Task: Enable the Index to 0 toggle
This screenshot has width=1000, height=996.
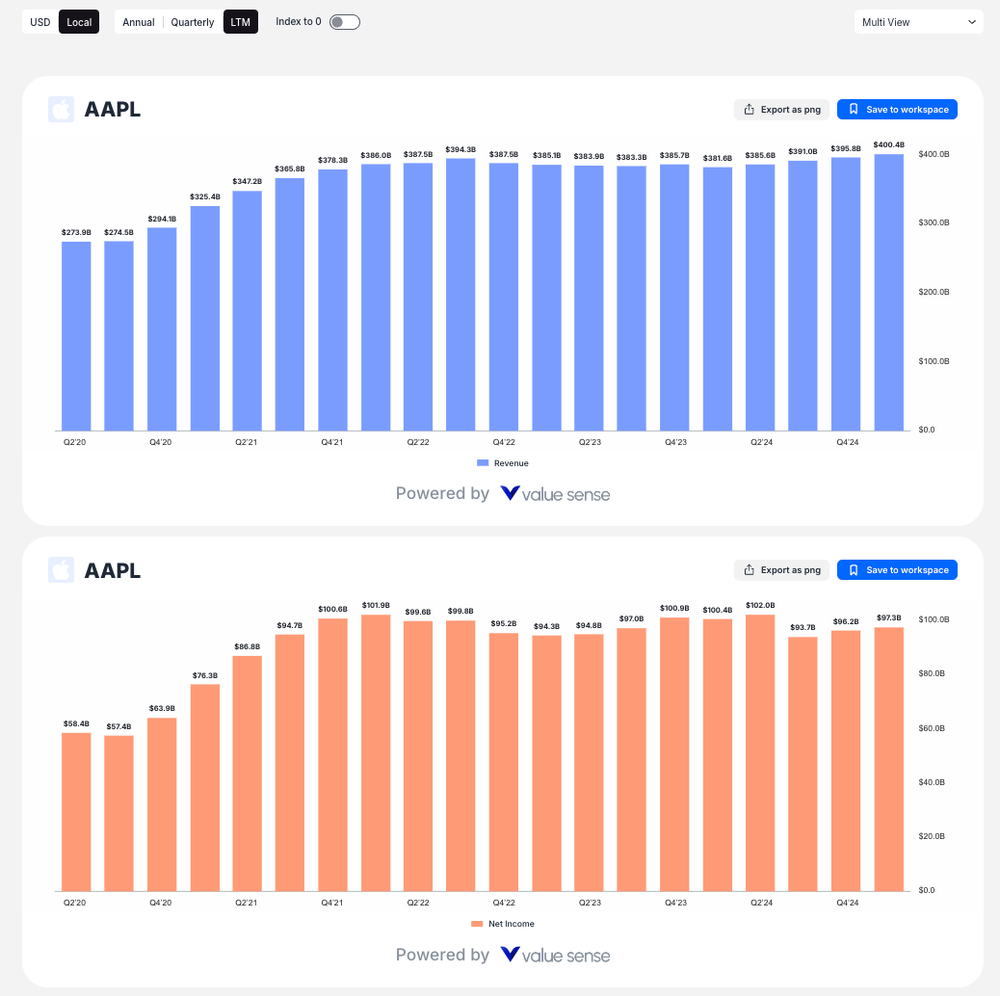Action: [345, 21]
